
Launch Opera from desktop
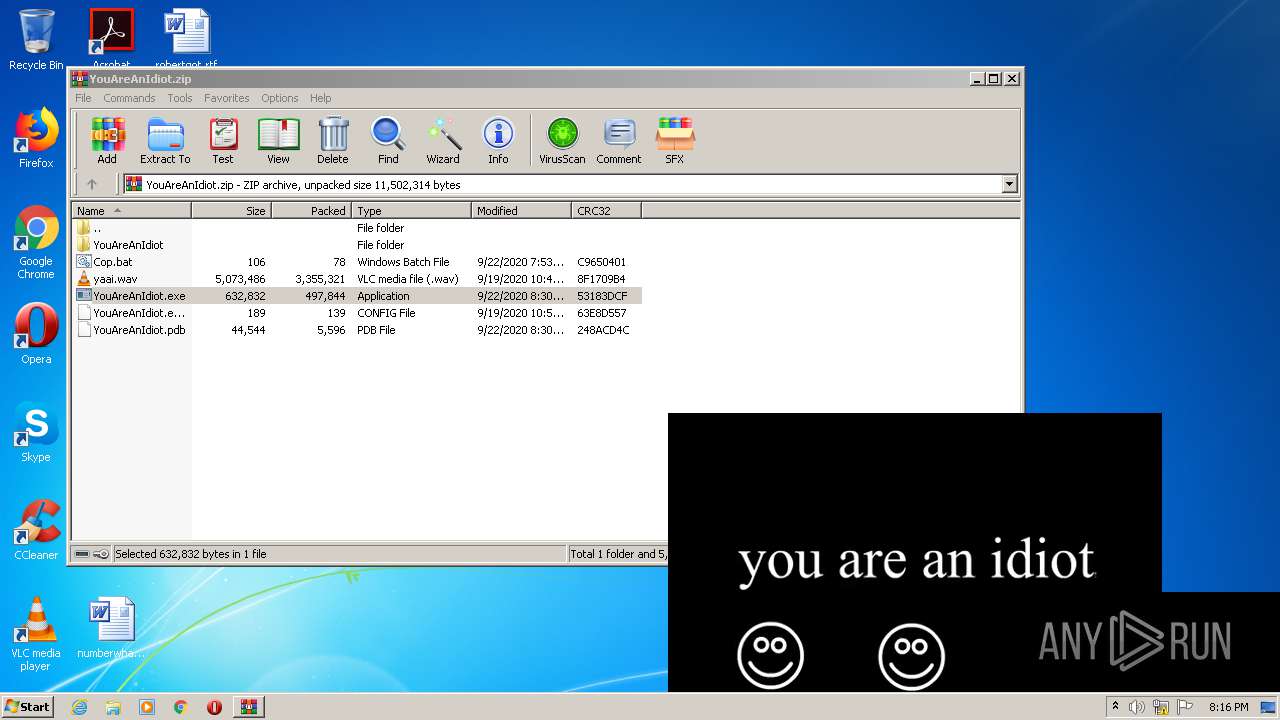36,334
